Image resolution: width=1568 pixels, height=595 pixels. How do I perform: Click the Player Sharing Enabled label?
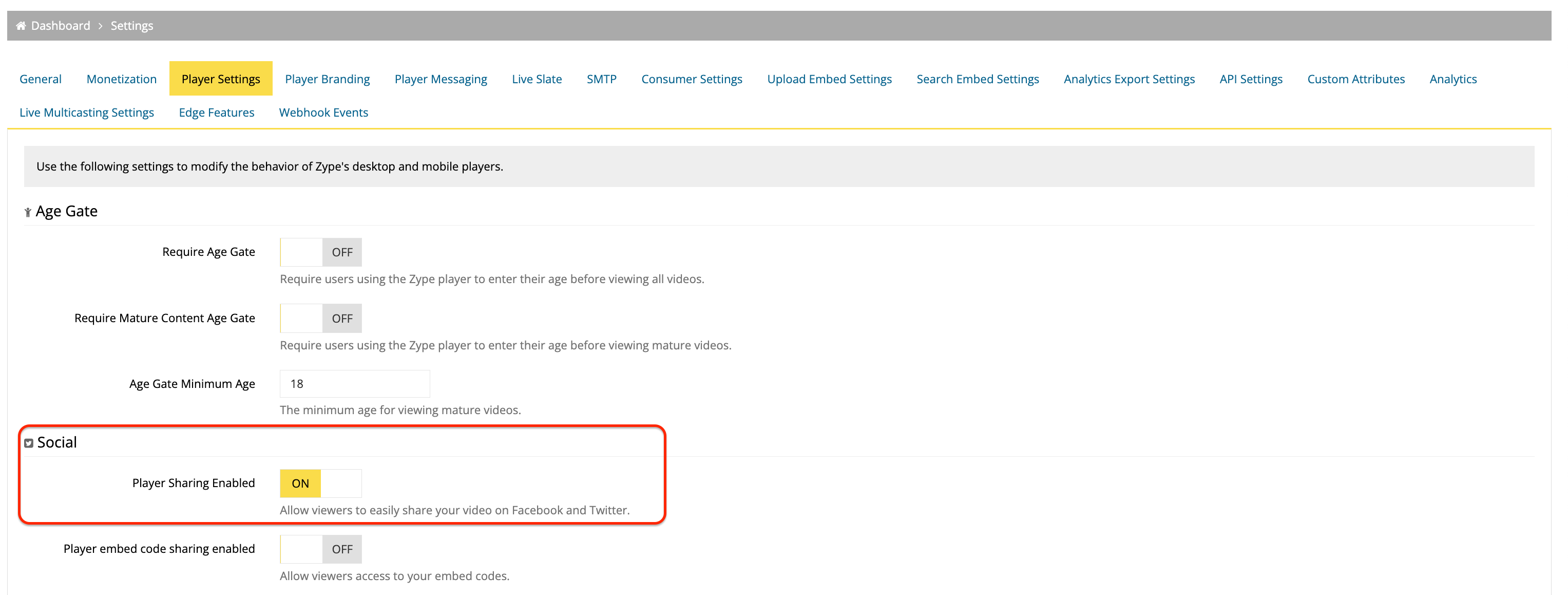tap(193, 483)
